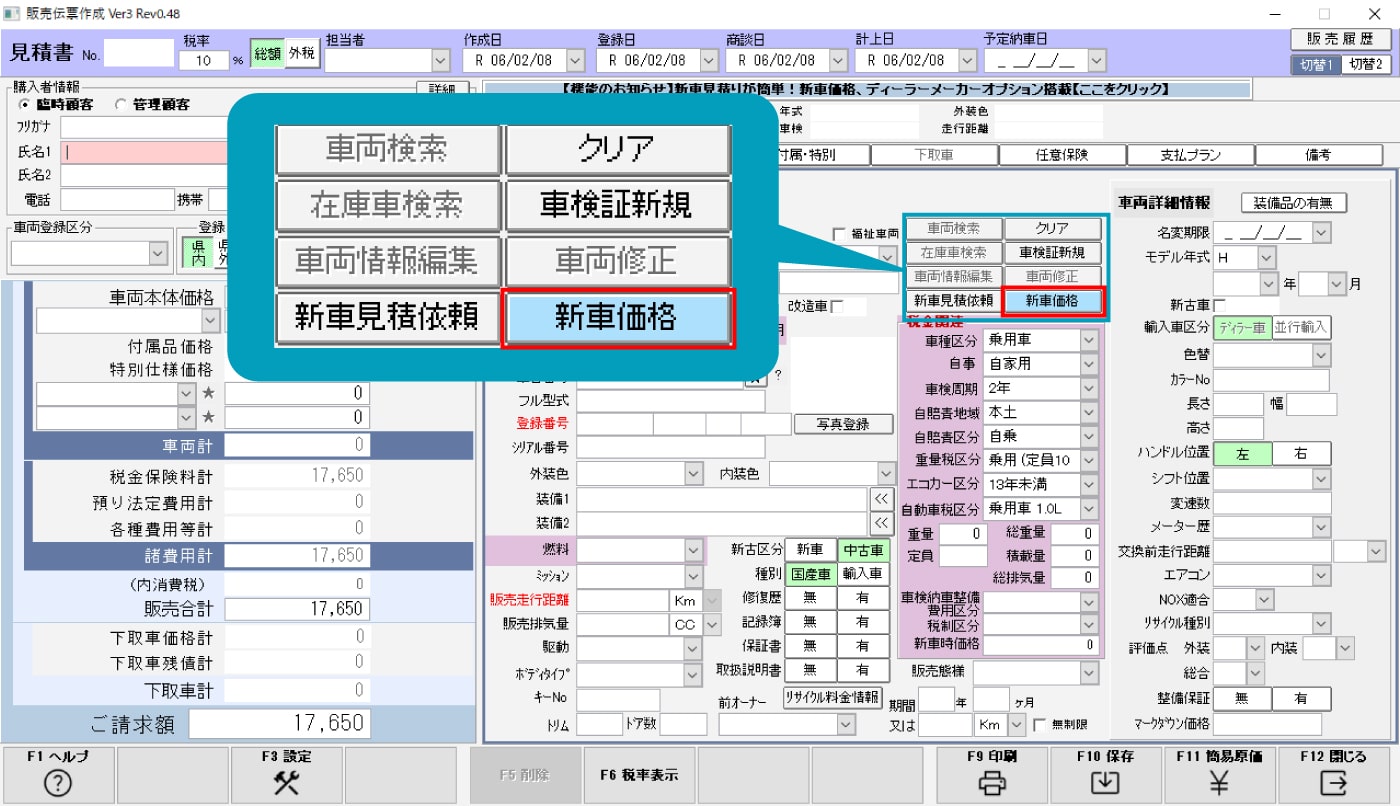Click the 新車時価格 input field
This screenshot has height=806, width=1400.
tap(1041, 645)
